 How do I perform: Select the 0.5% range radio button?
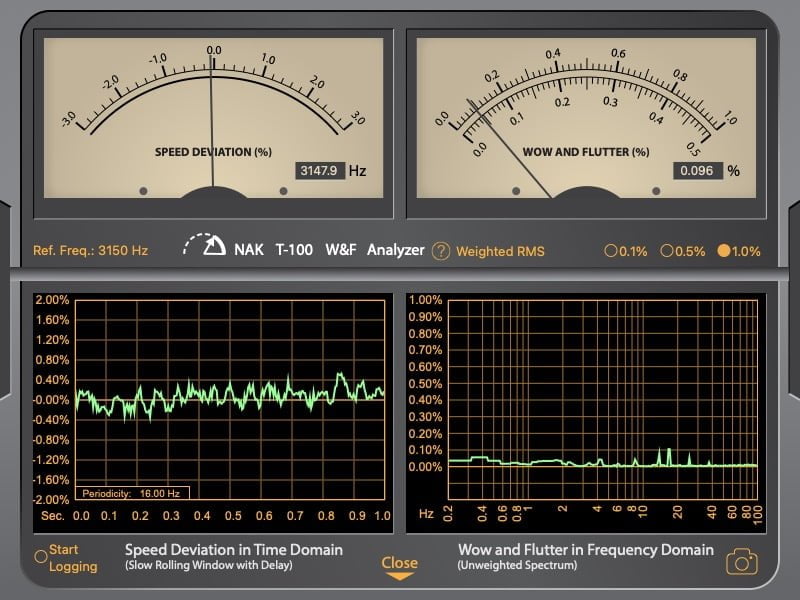(x=667, y=251)
